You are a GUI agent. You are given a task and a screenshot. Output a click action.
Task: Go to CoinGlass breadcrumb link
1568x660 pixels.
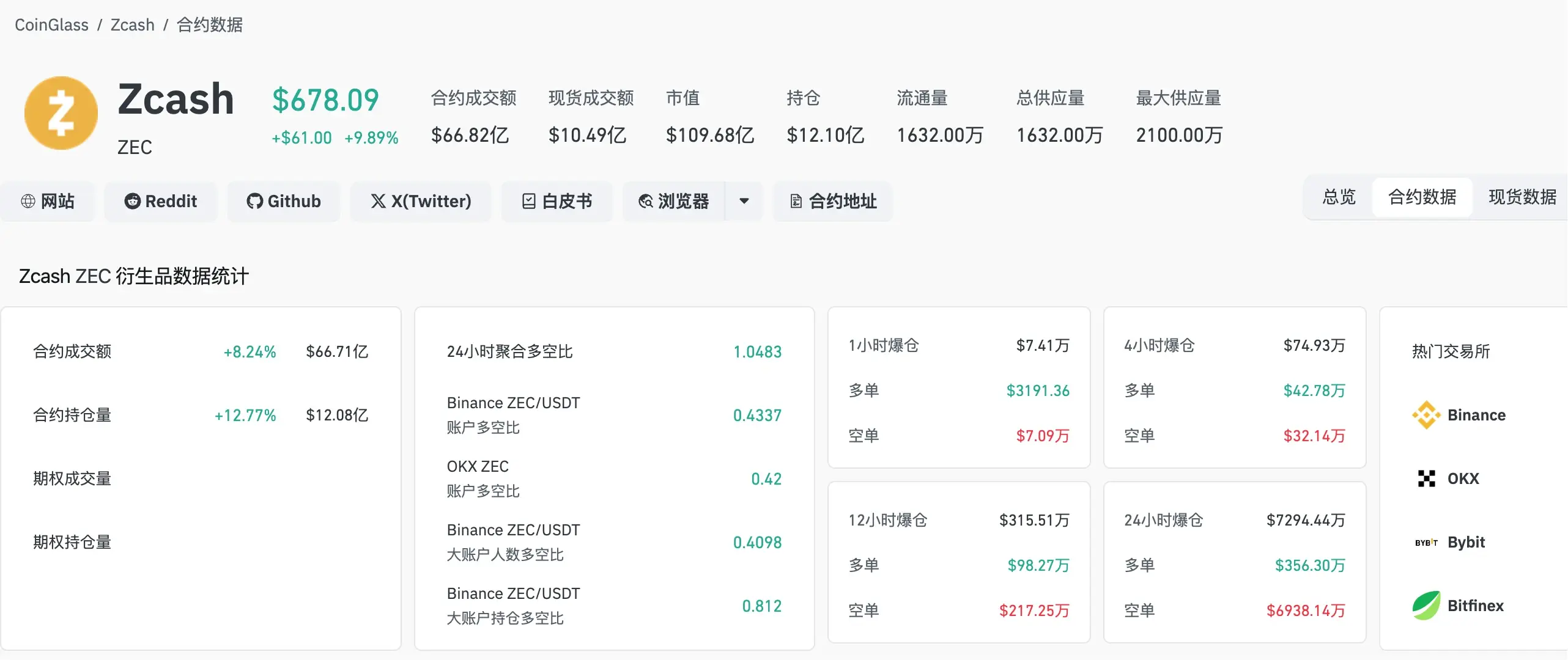point(51,24)
